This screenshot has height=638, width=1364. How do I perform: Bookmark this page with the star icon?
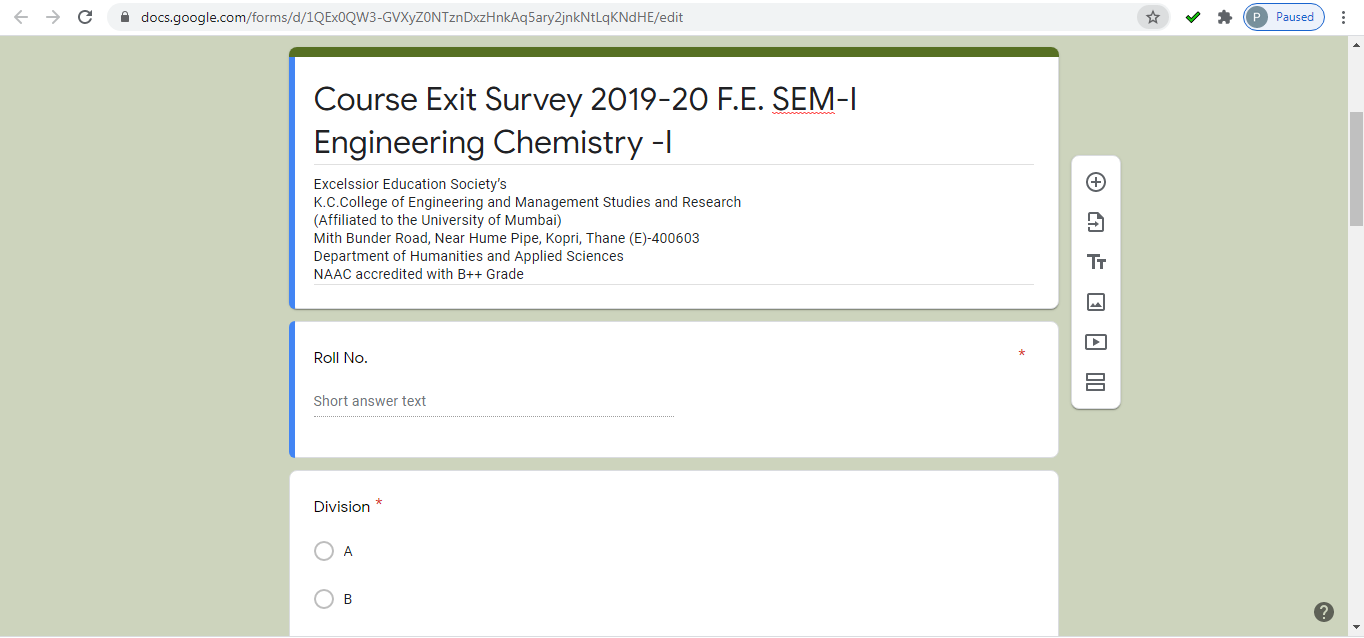pos(1153,17)
